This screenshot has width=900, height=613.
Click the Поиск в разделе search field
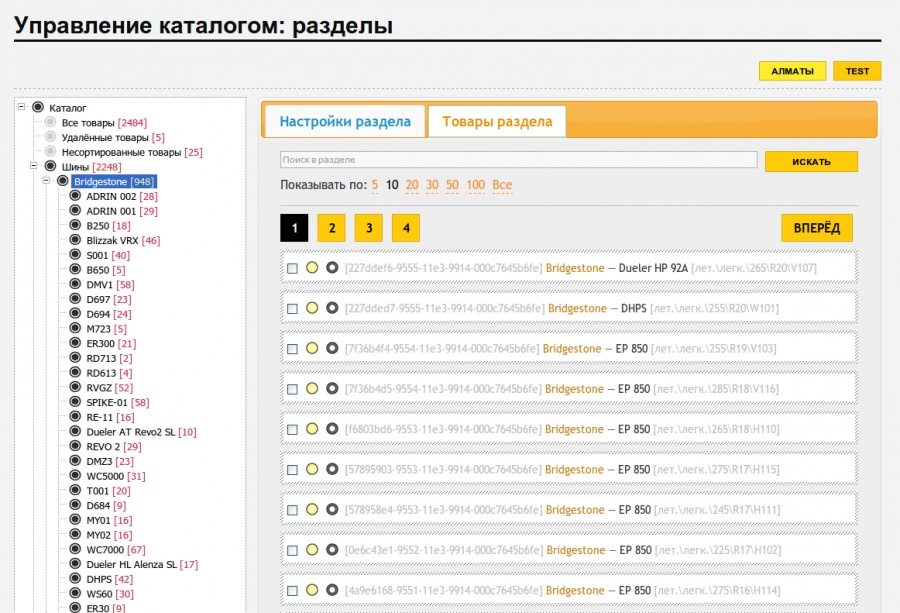point(518,160)
